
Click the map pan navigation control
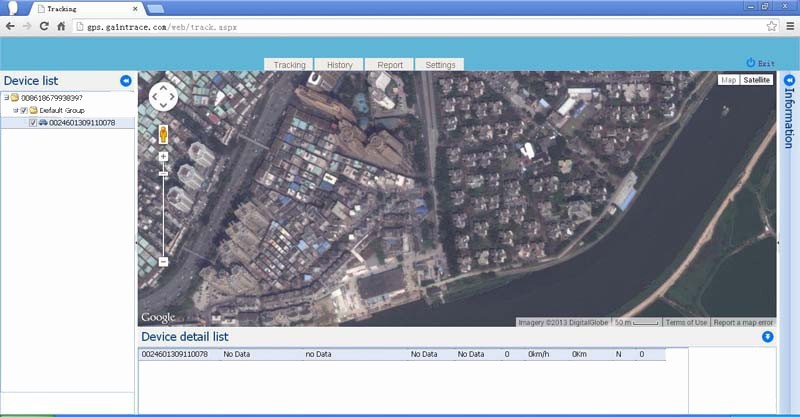(163, 97)
